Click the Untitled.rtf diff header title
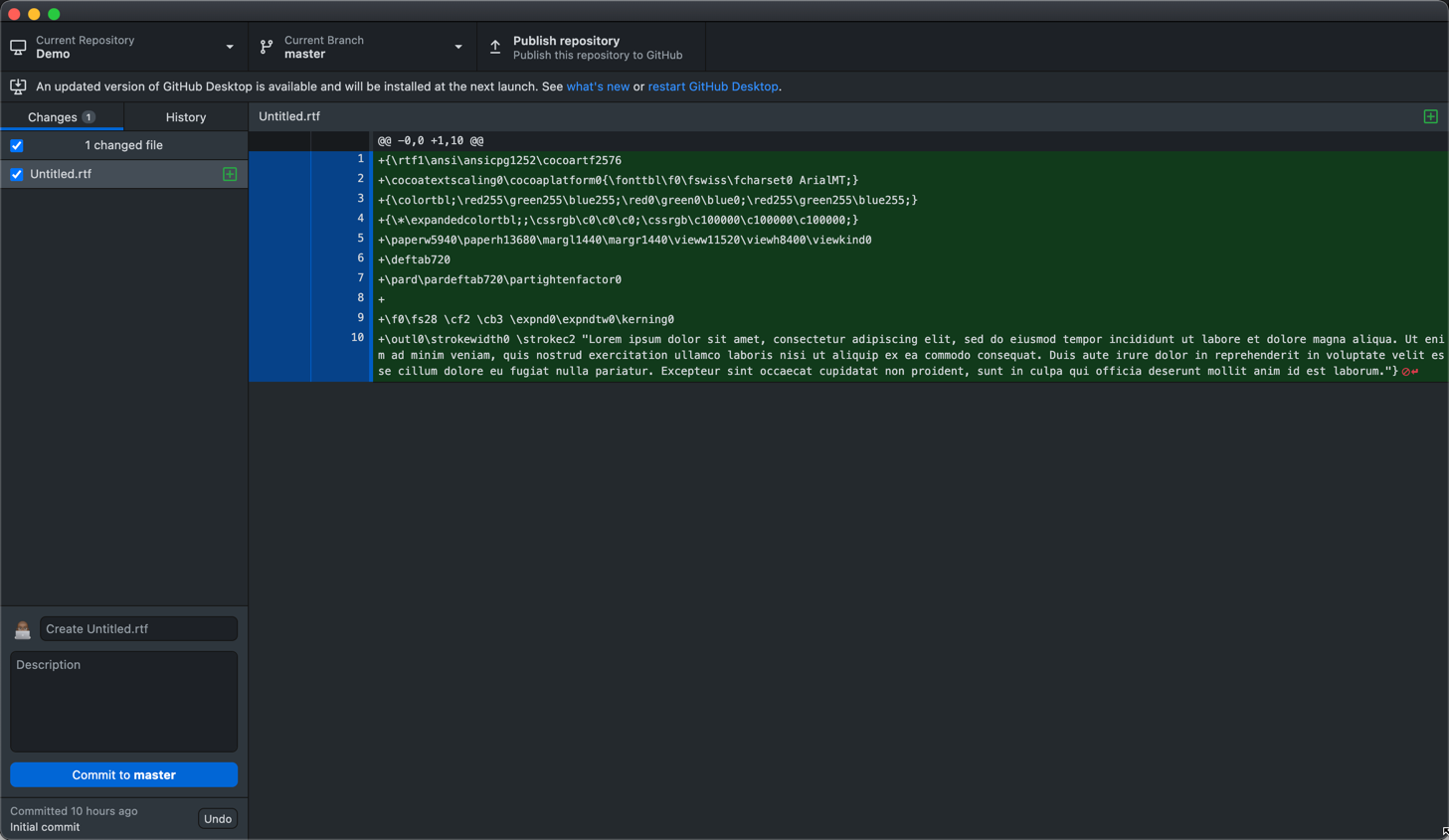This screenshot has height=840, width=1449. pos(289,116)
